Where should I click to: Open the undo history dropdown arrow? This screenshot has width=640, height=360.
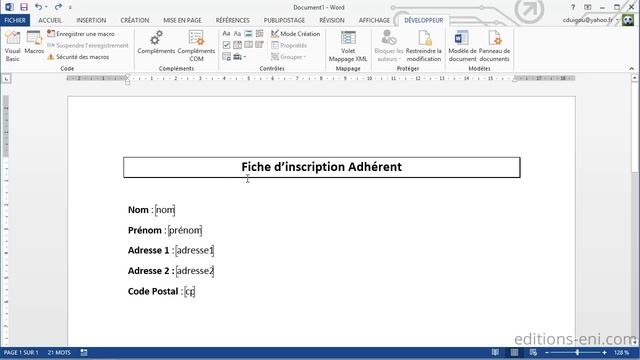pyautogui.click(x=46, y=7)
